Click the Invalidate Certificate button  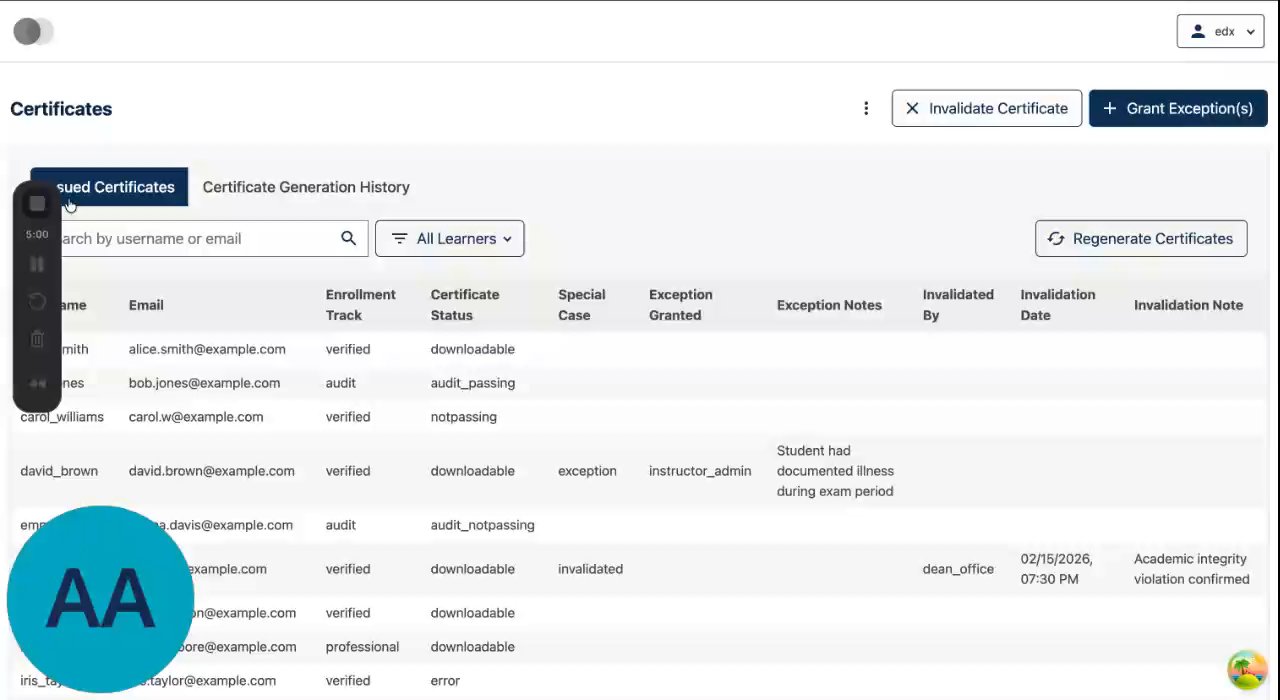tap(986, 108)
